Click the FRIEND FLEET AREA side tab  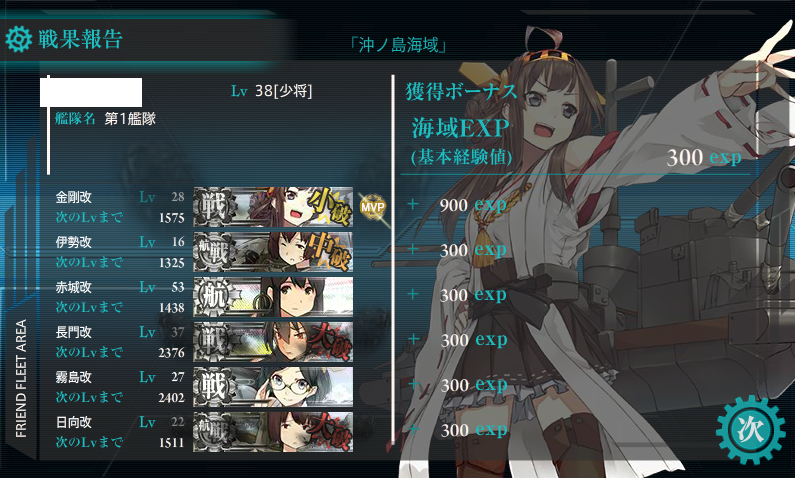[x=21, y=379]
